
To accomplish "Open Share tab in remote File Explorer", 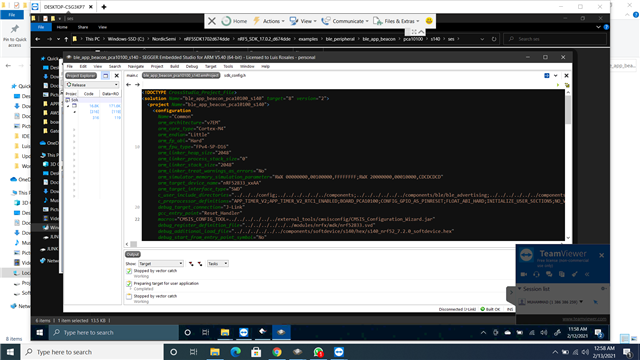I will tap(83, 27).
